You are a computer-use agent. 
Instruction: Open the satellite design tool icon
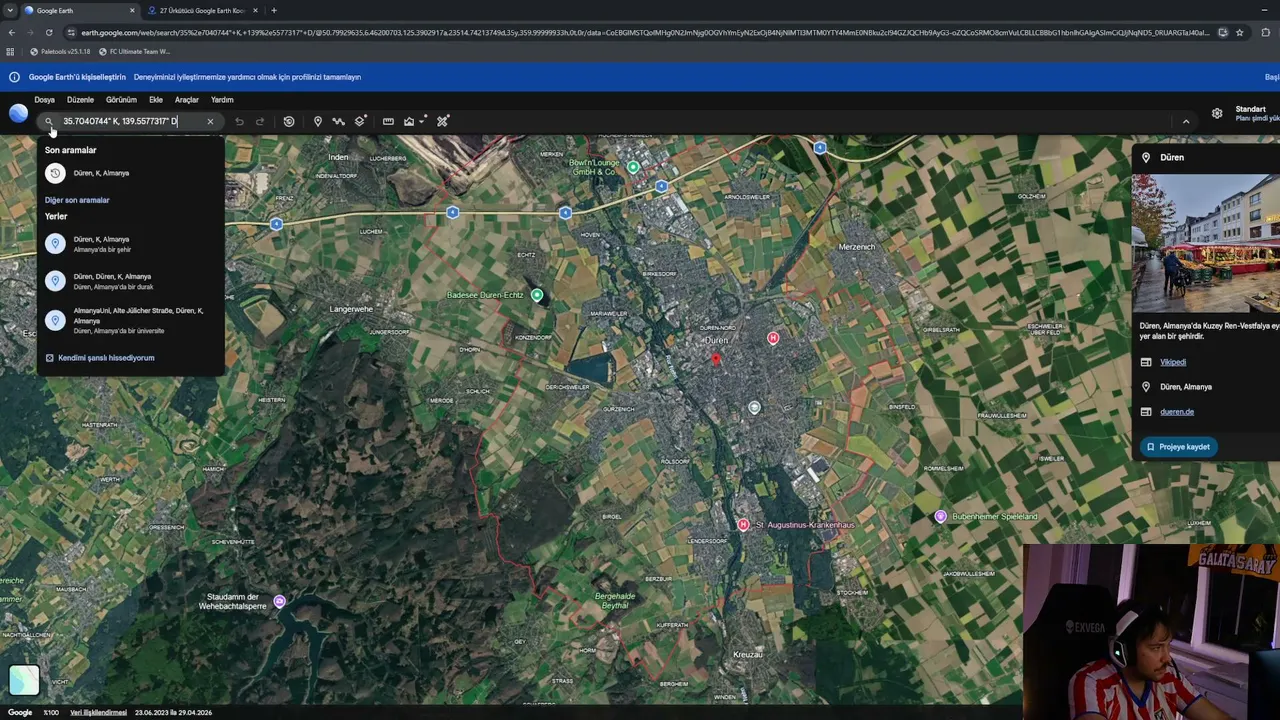click(442, 122)
